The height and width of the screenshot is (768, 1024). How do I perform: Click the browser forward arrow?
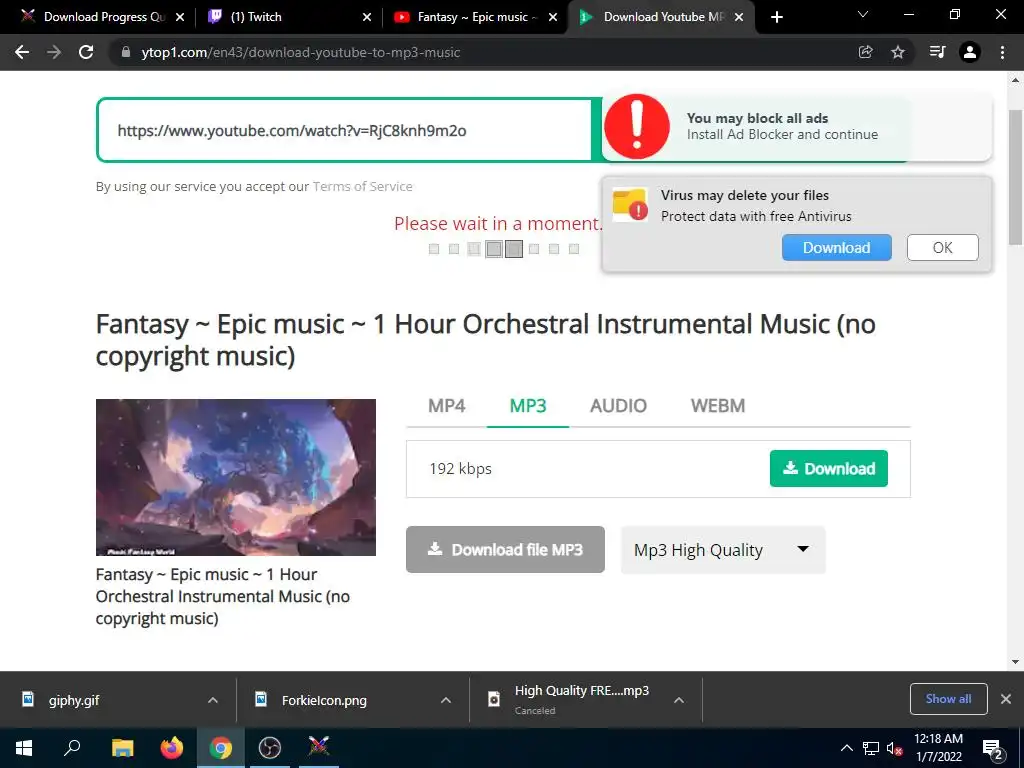[54, 52]
